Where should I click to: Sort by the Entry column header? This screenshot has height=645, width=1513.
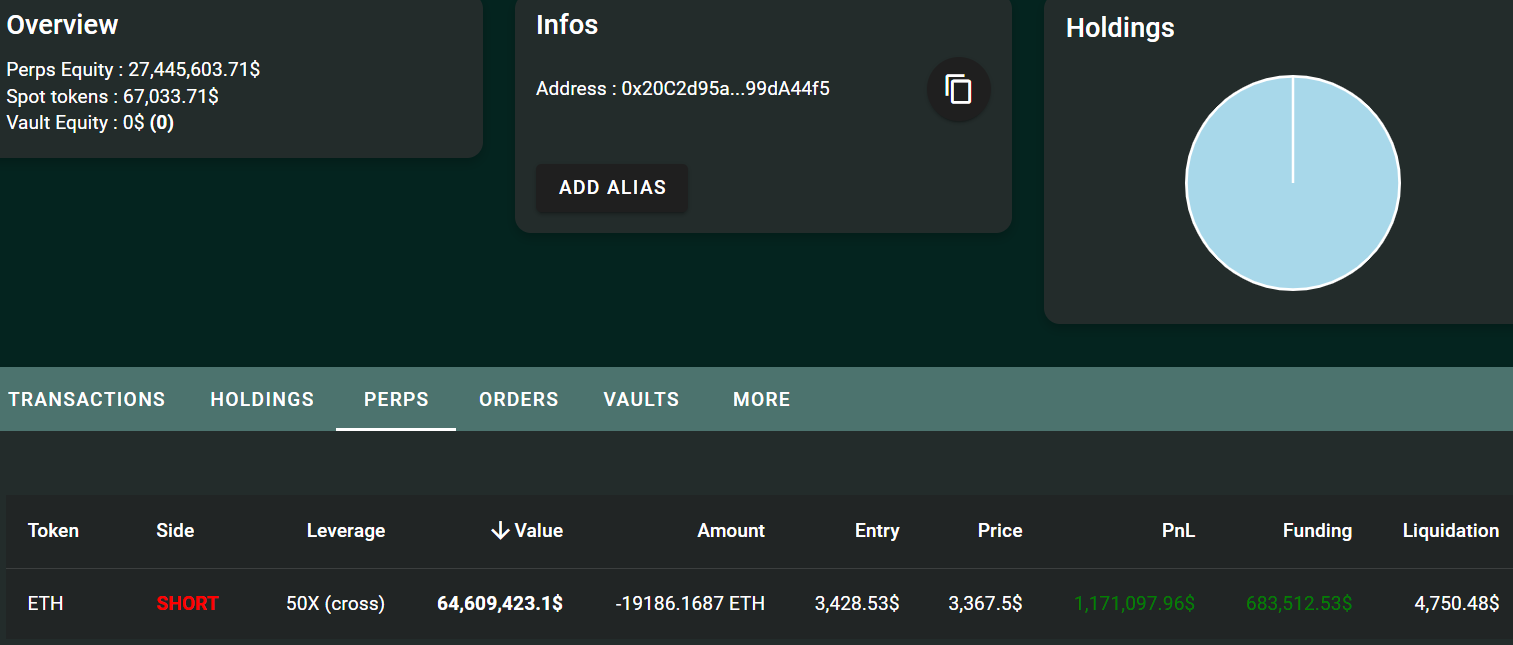coord(876,531)
